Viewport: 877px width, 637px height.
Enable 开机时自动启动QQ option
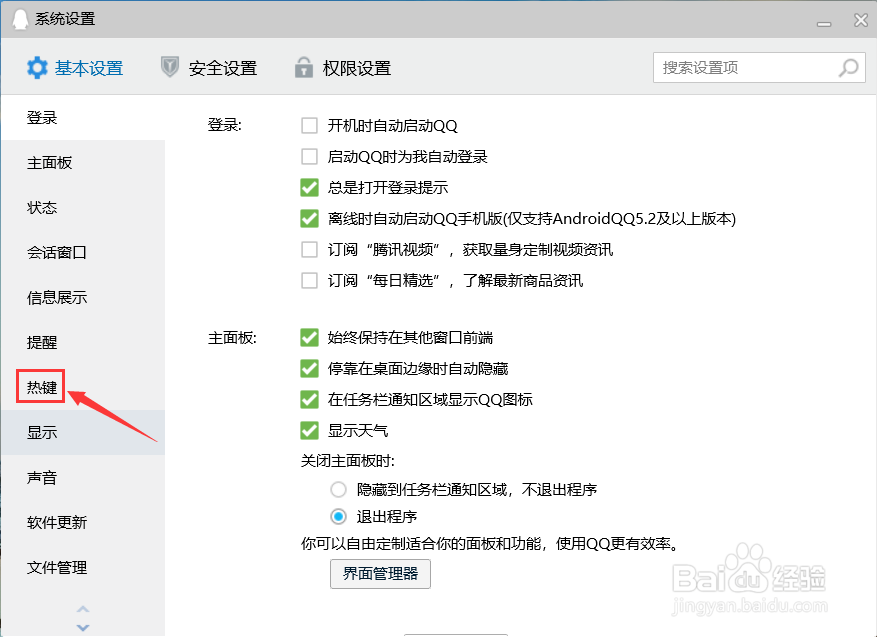click(x=310, y=125)
